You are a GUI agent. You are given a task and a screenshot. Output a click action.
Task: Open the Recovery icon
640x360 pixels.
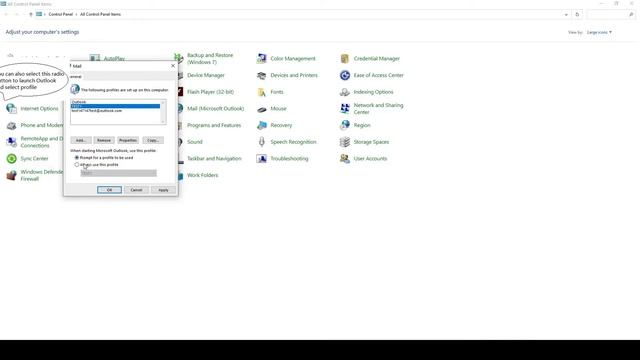click(x=262, y=125)
